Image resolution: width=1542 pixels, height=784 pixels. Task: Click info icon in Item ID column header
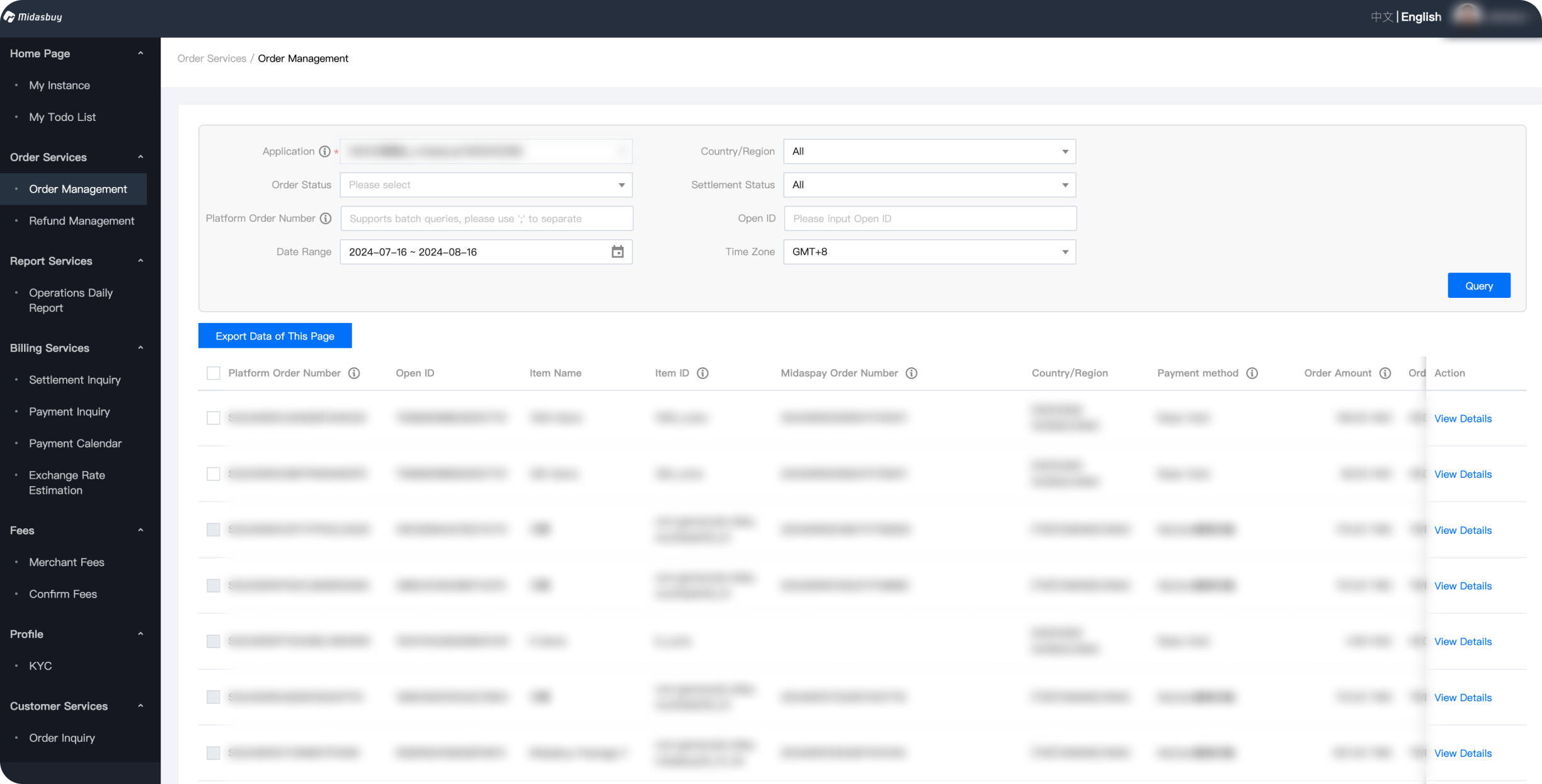point(703,373)
